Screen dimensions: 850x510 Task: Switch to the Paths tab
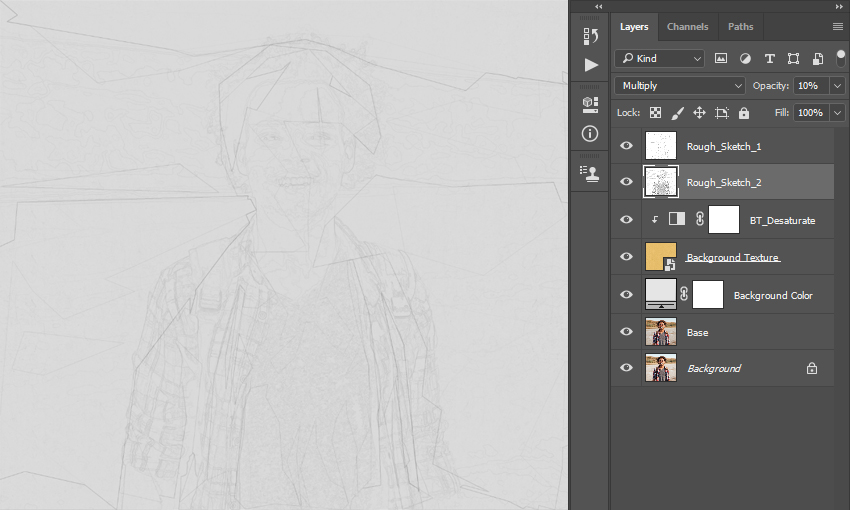tap(740, 27)
